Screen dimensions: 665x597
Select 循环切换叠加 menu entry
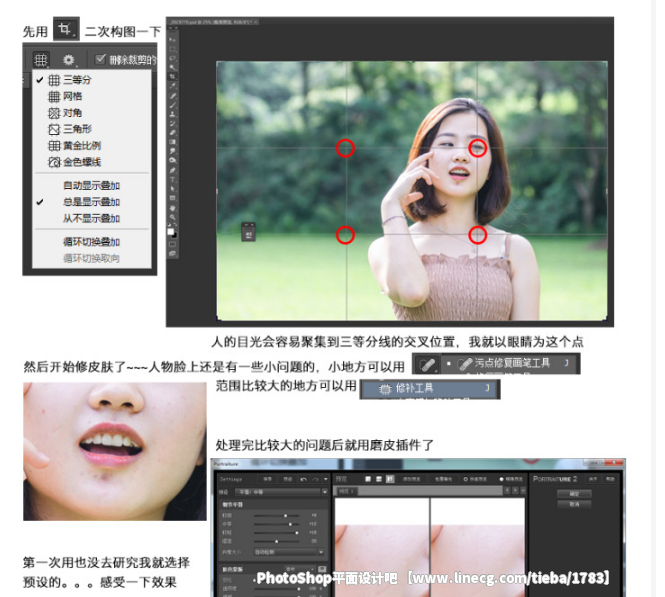coord(92,242)
